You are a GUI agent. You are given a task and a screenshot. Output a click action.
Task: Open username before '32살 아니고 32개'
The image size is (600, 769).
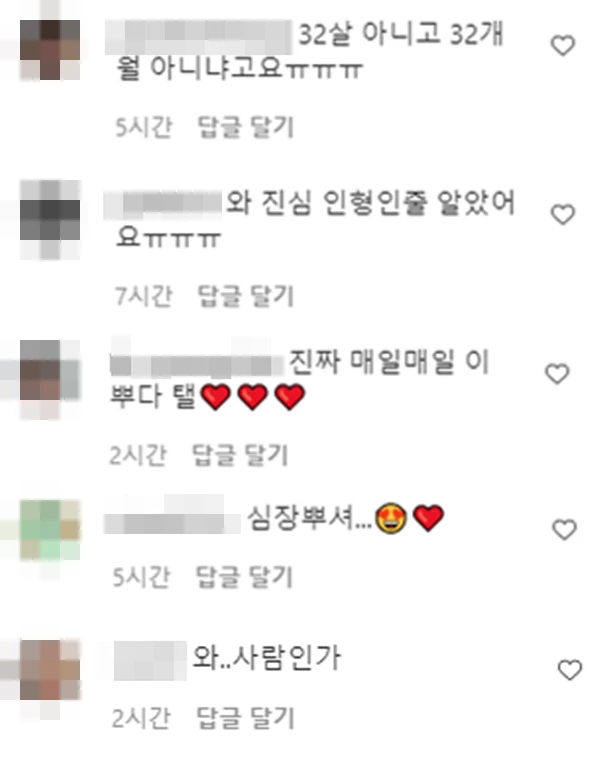point(199,37)
